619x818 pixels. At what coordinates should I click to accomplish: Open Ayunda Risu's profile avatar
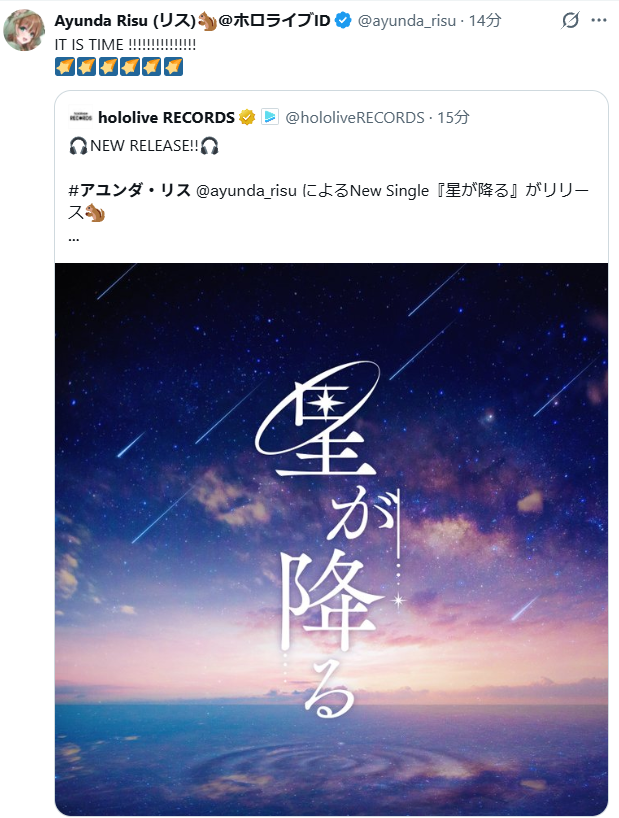pyautogui.click(x=24, y=30)
